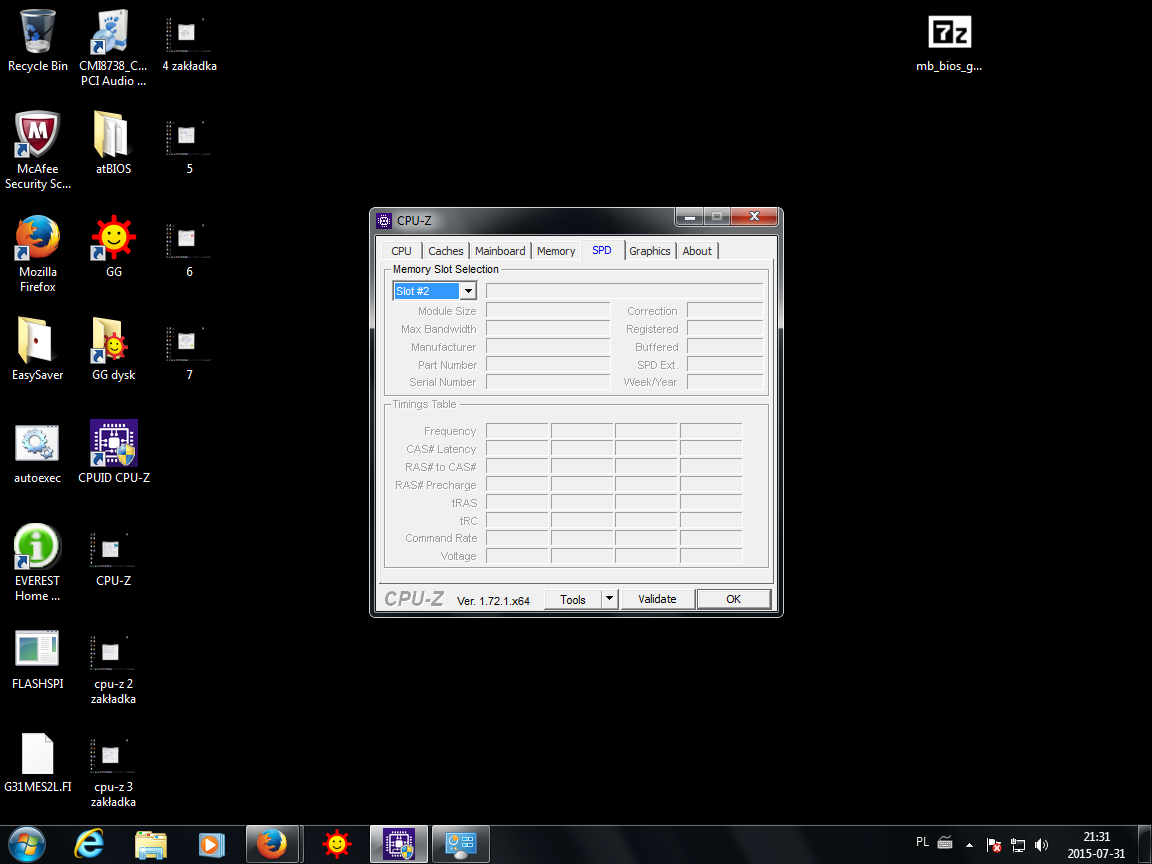Open the autoexec batch file

tap(37, 453)
